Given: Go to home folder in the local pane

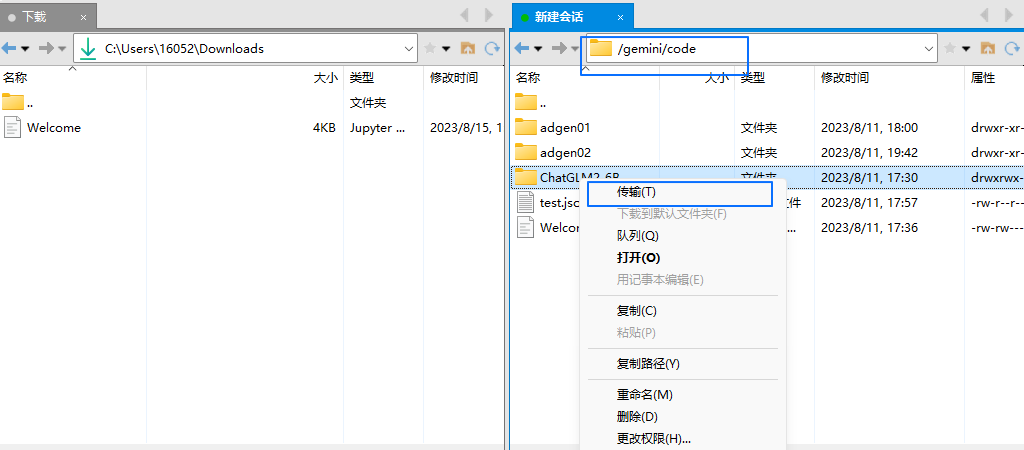Looking at the screenshot, I should (467, 48).
